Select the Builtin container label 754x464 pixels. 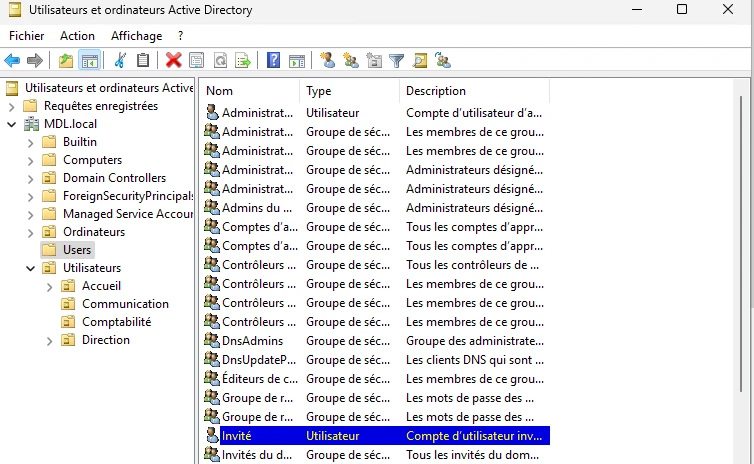pos(80,142)
